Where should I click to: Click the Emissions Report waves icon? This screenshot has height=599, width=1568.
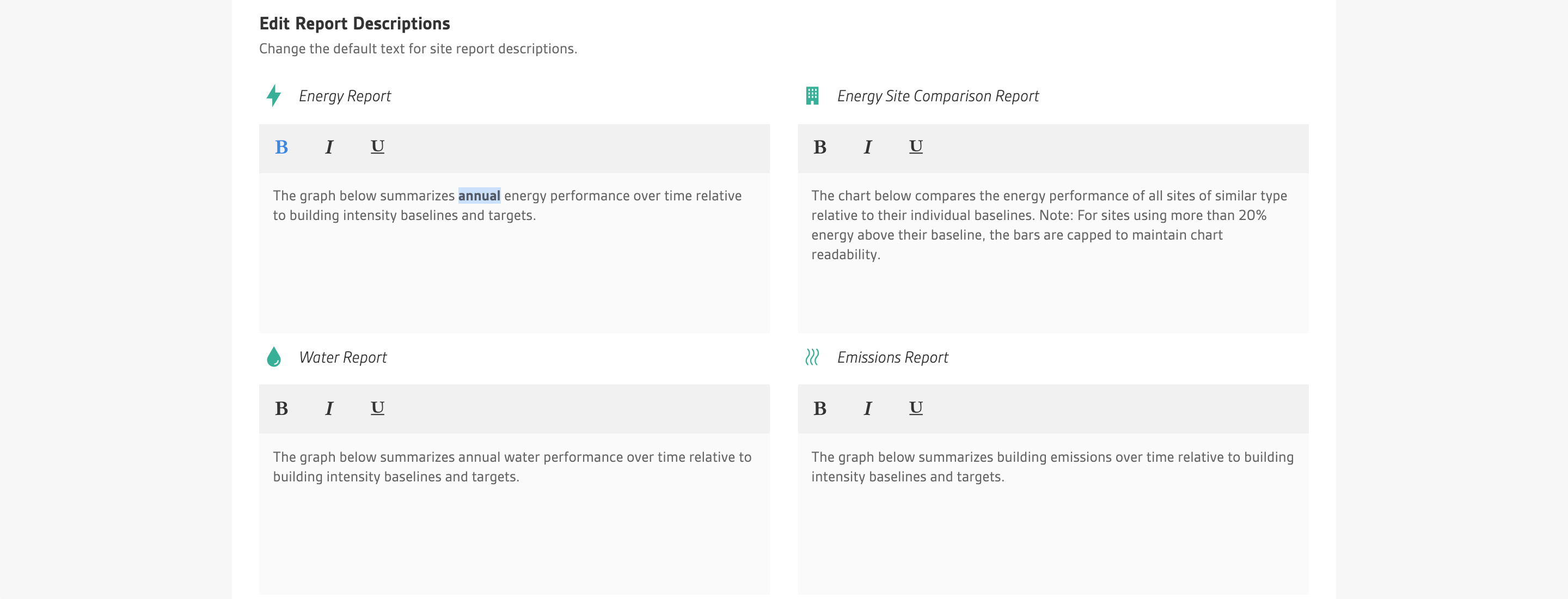[812, 357]
